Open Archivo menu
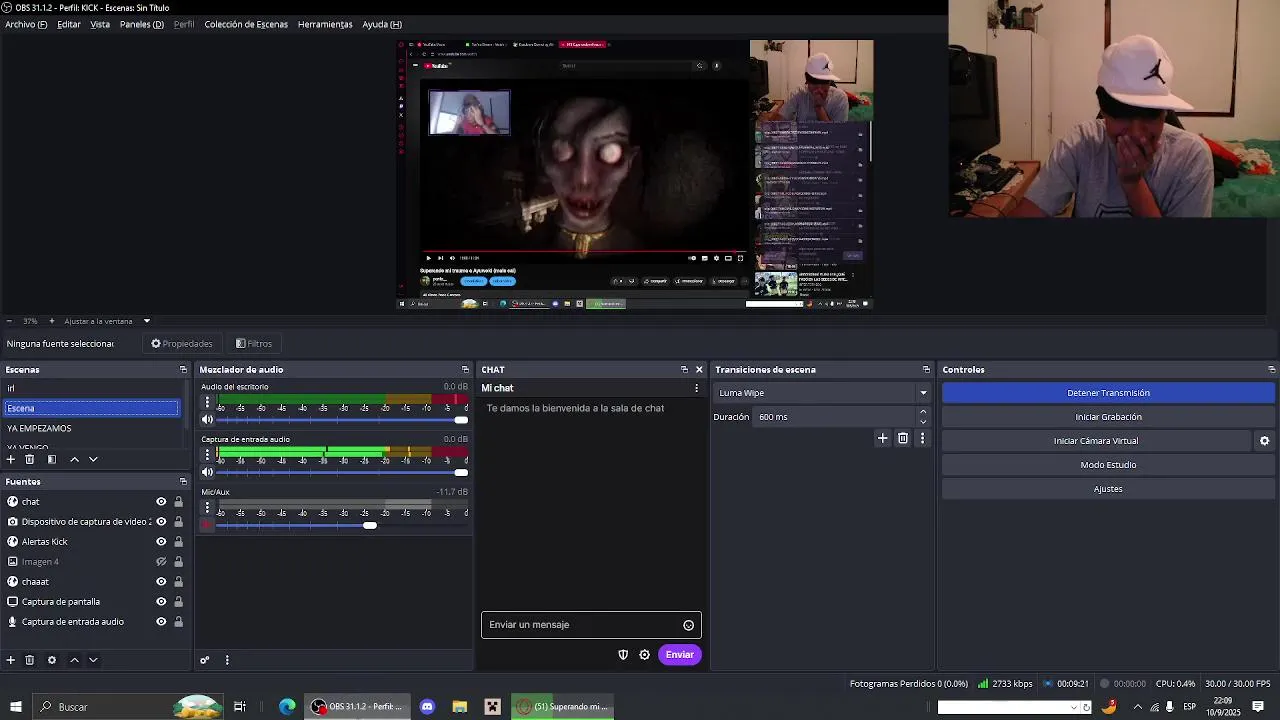Viewport: 1280px width, 720px height. 26,24
